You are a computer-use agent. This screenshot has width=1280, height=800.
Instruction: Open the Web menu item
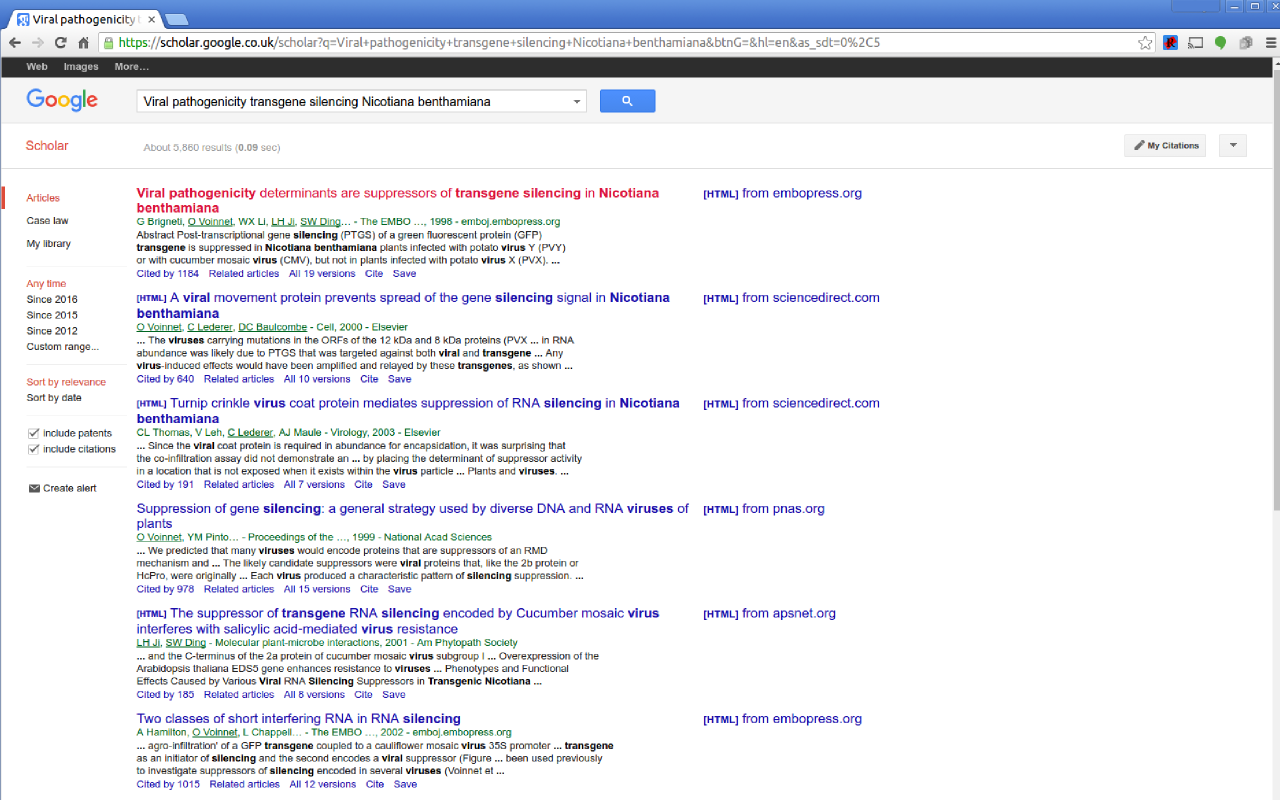point(37,67)
